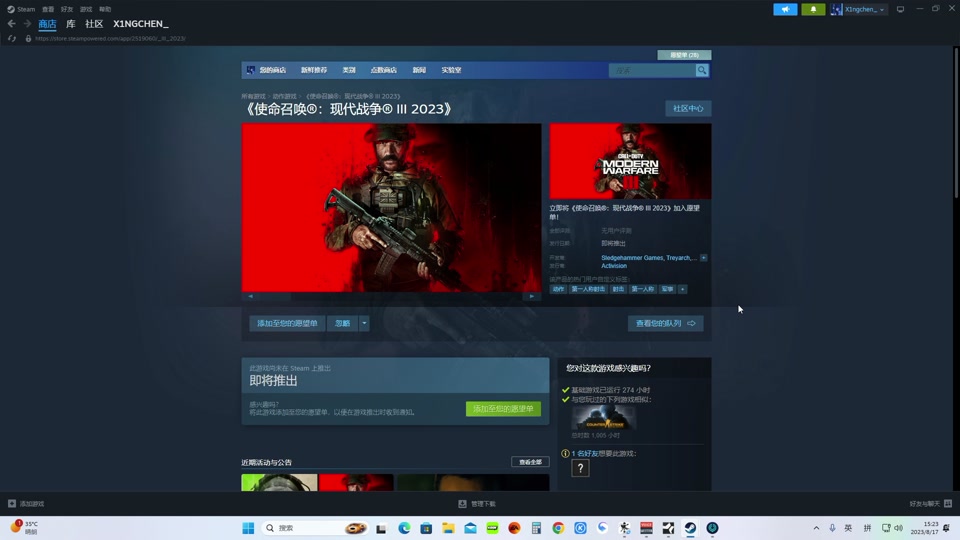Open the Calculator taskbar icon
Screen dimensions: 960x540
pos(536,528)
